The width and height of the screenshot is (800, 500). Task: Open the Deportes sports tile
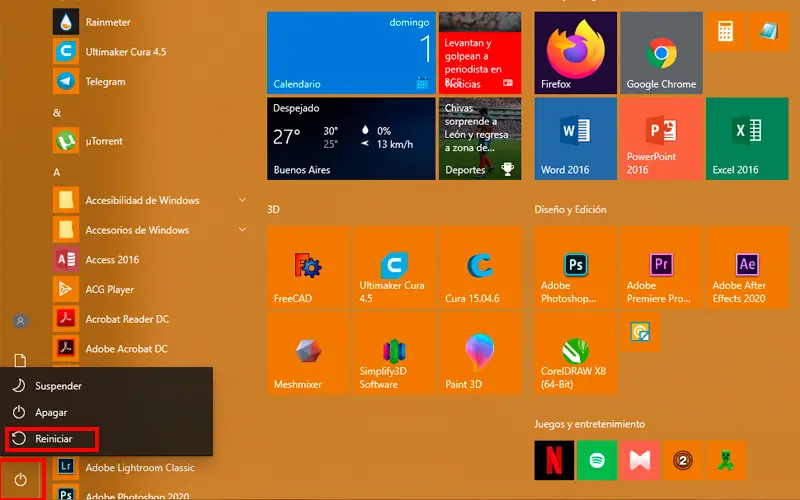coord(480,139)
